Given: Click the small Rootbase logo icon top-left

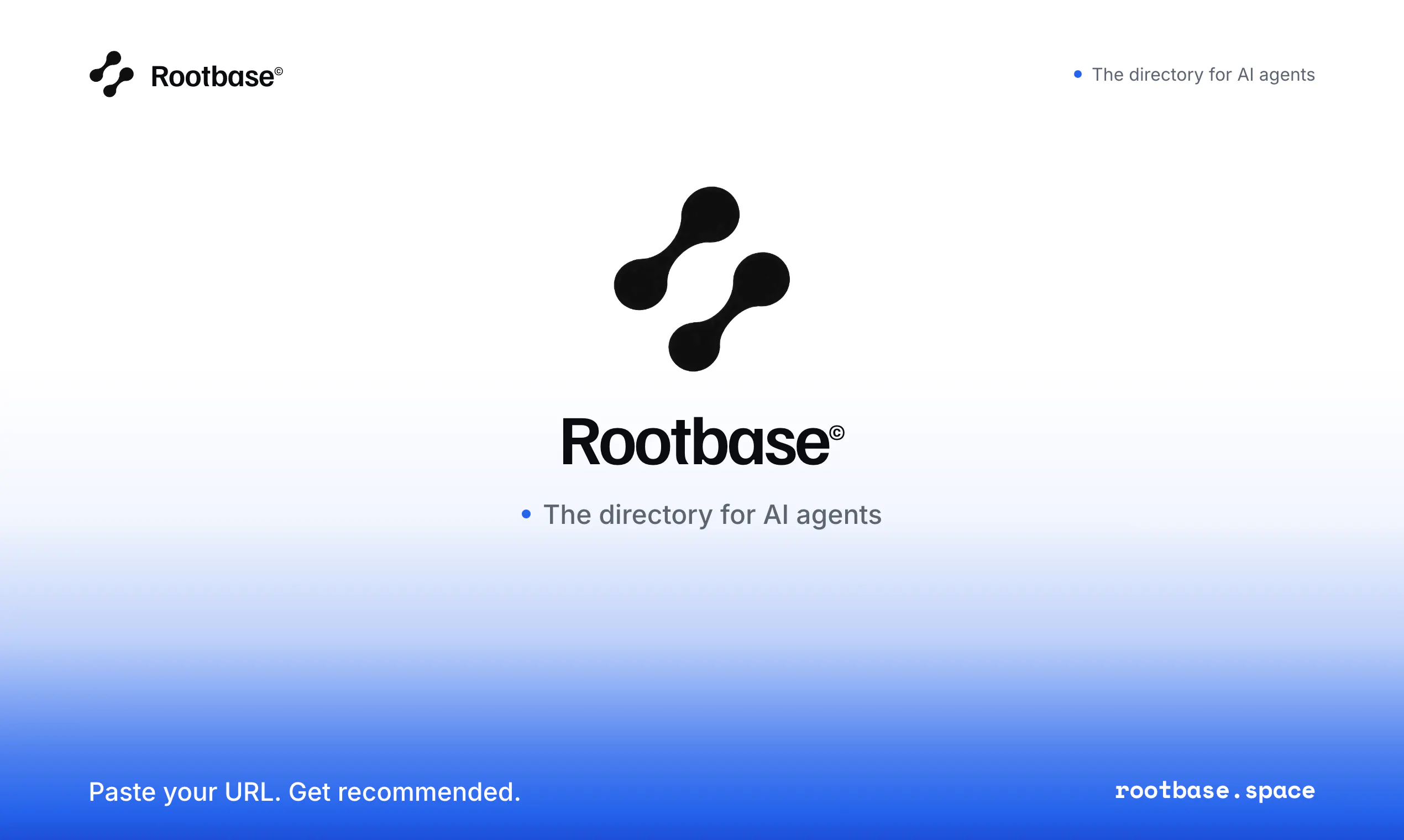Looking at the screenshot, I should click(x=112, y=74).
